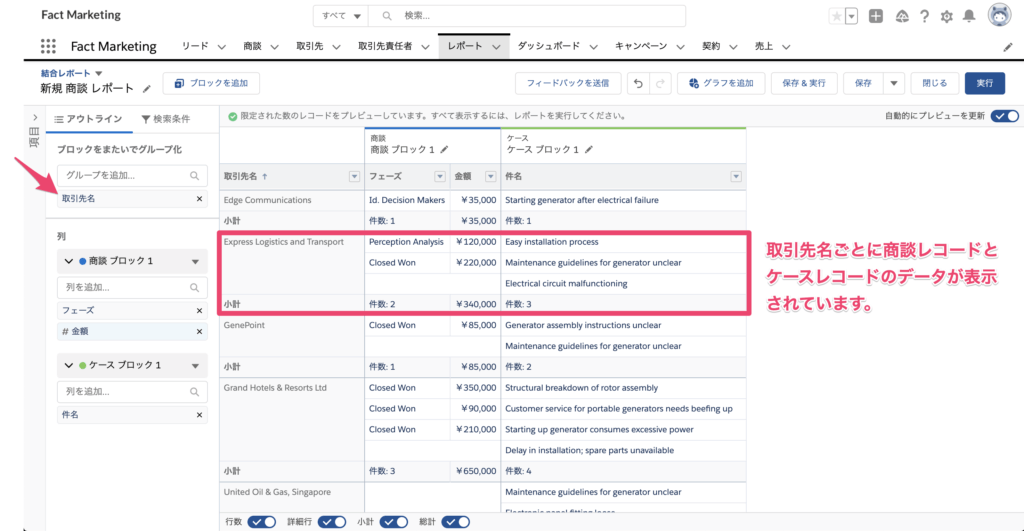Remove the 件名 column with X
This screenshot has width=1024, height=531.
199,415
